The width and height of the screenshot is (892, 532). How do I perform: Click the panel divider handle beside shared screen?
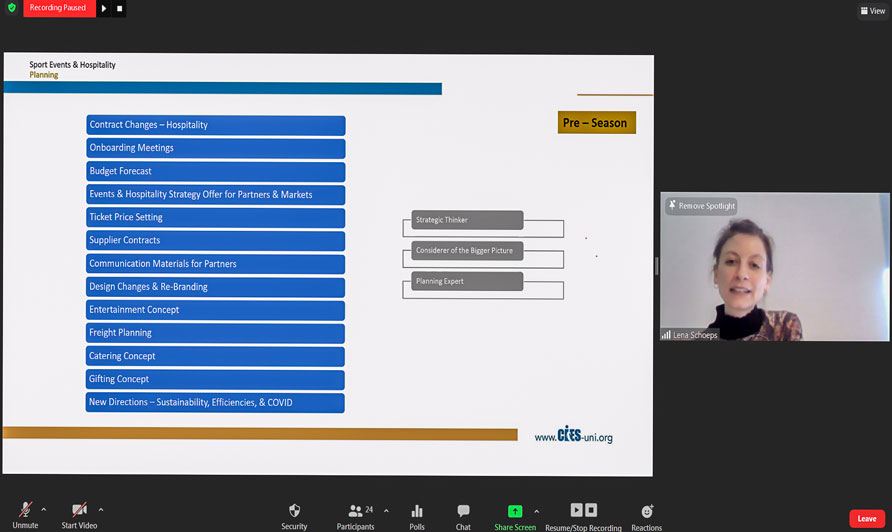pos(656,266)
